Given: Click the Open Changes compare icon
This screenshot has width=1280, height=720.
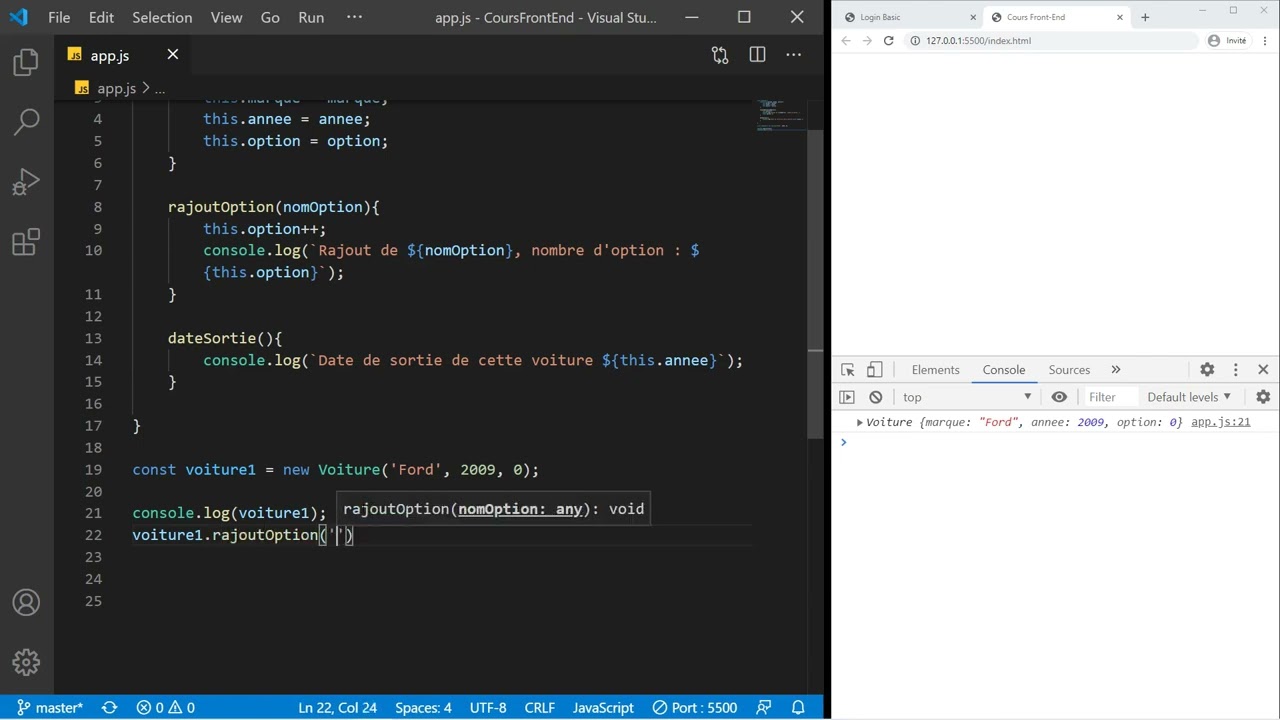Looking at the screenshot, I should [720, 55].
